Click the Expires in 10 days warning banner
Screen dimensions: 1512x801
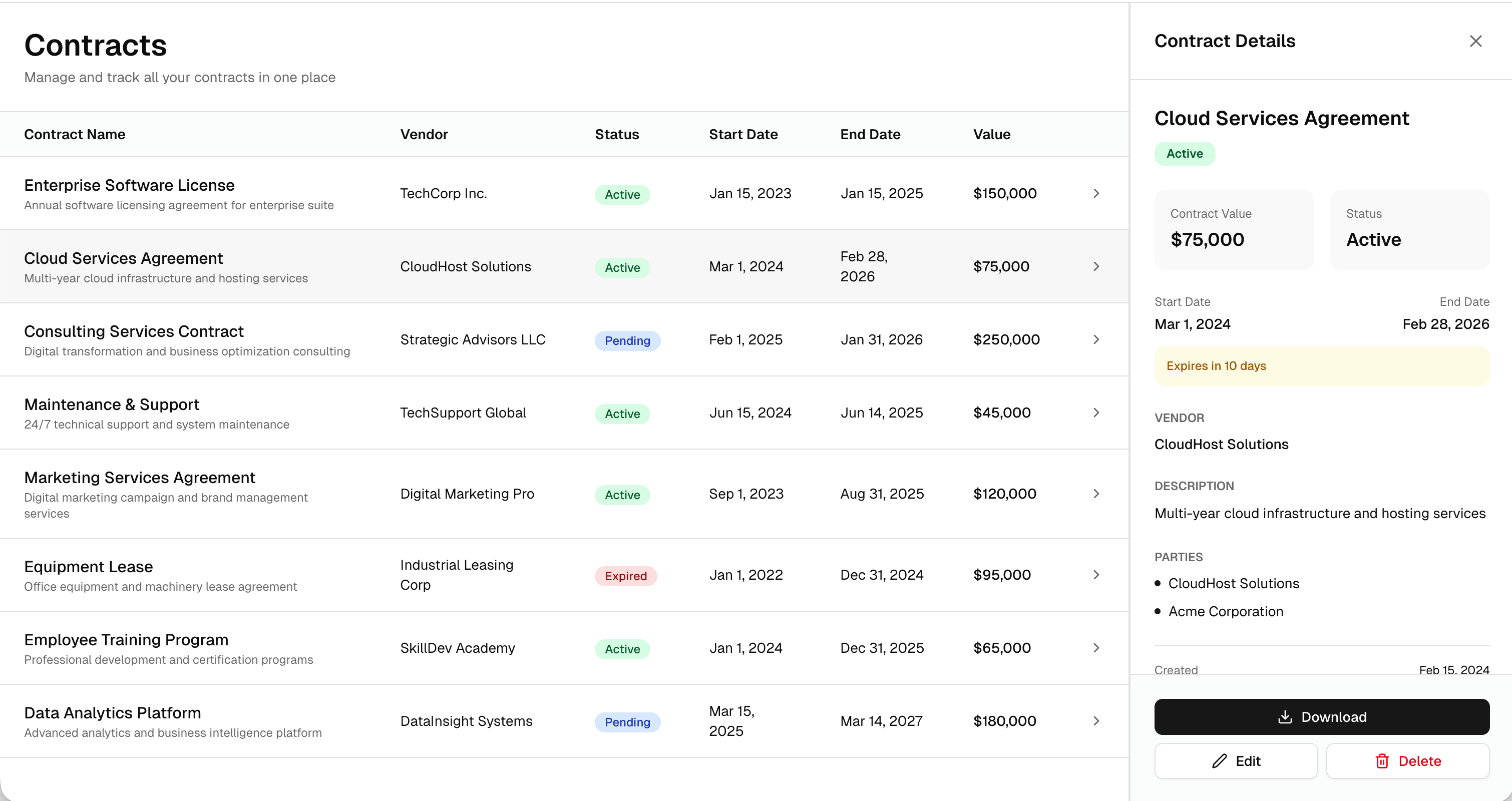tap(1321, 365)
